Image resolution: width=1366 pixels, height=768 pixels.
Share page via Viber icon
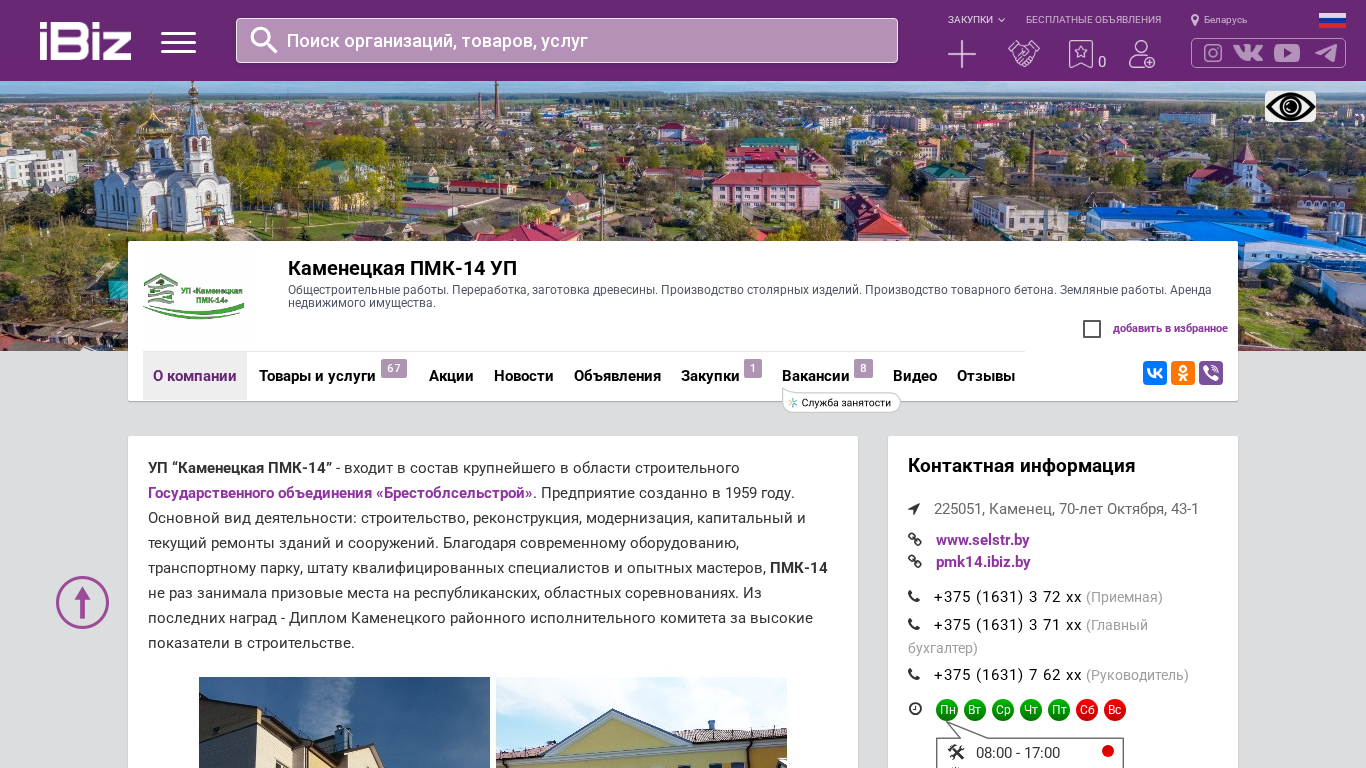tap(1210, 373)
